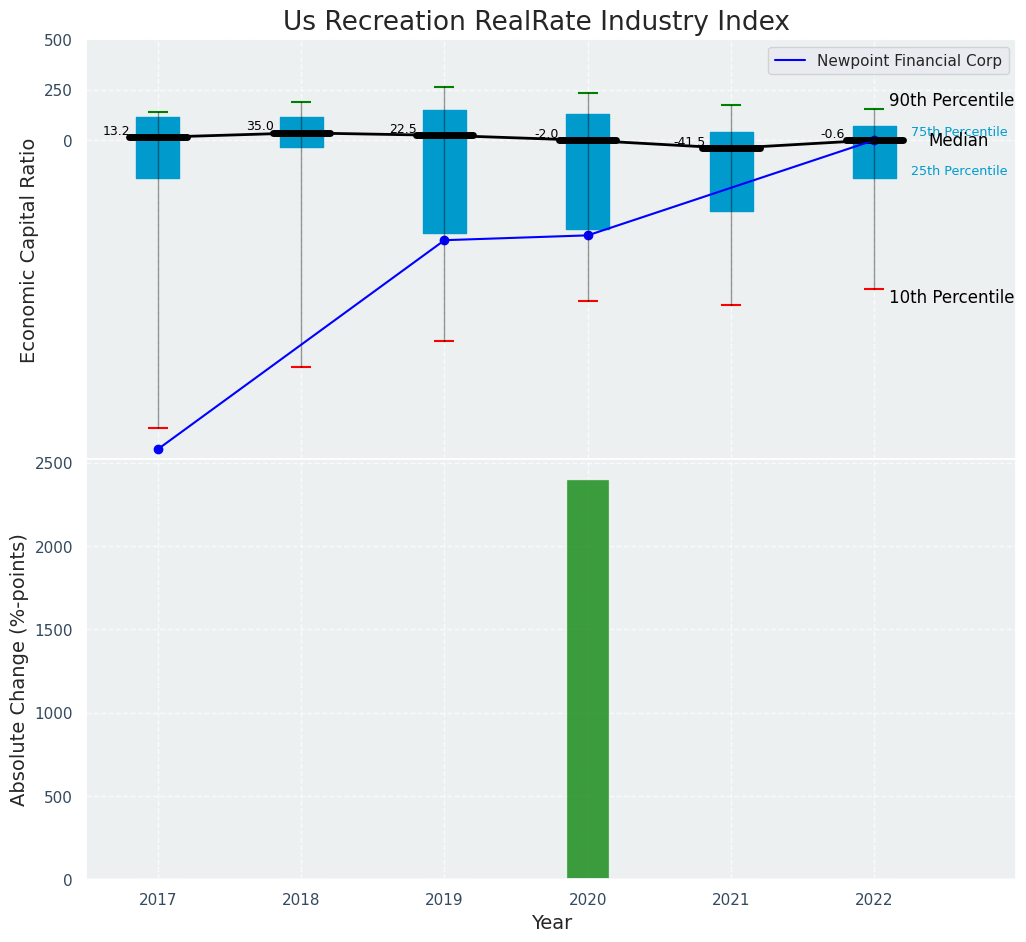Click the 25th Percentile annotation label
Image resolution: width=1026 pixels, height=942 pixels.
pos(958,171)
